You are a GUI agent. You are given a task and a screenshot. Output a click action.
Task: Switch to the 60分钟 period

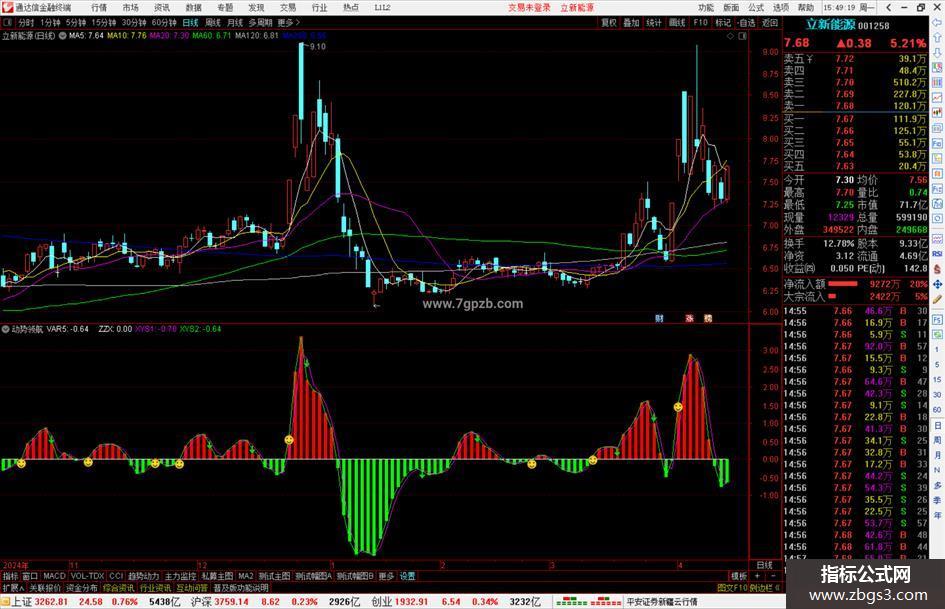click(164, 22)
